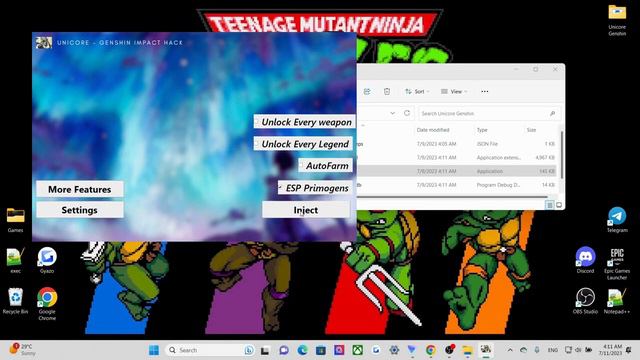Open the Games folder on desktop
The width and height of the screenshot is (640, 360).
16,220
